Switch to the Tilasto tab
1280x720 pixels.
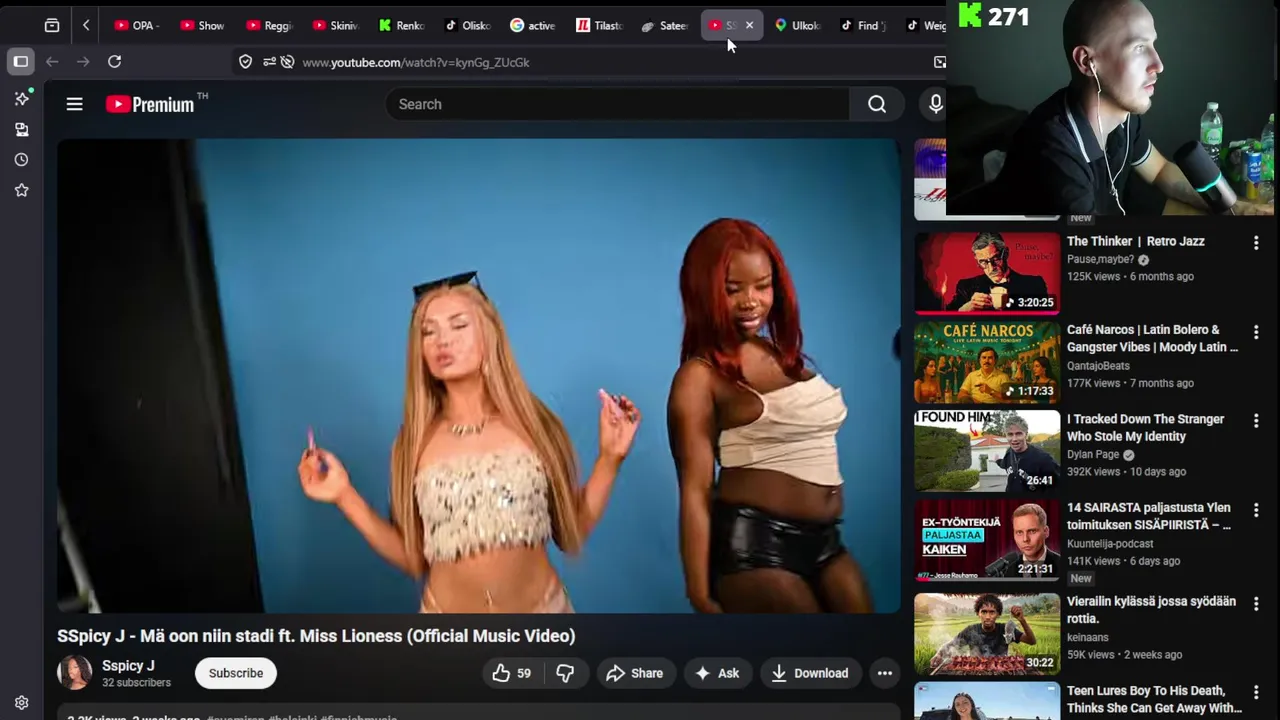point(600,25)
